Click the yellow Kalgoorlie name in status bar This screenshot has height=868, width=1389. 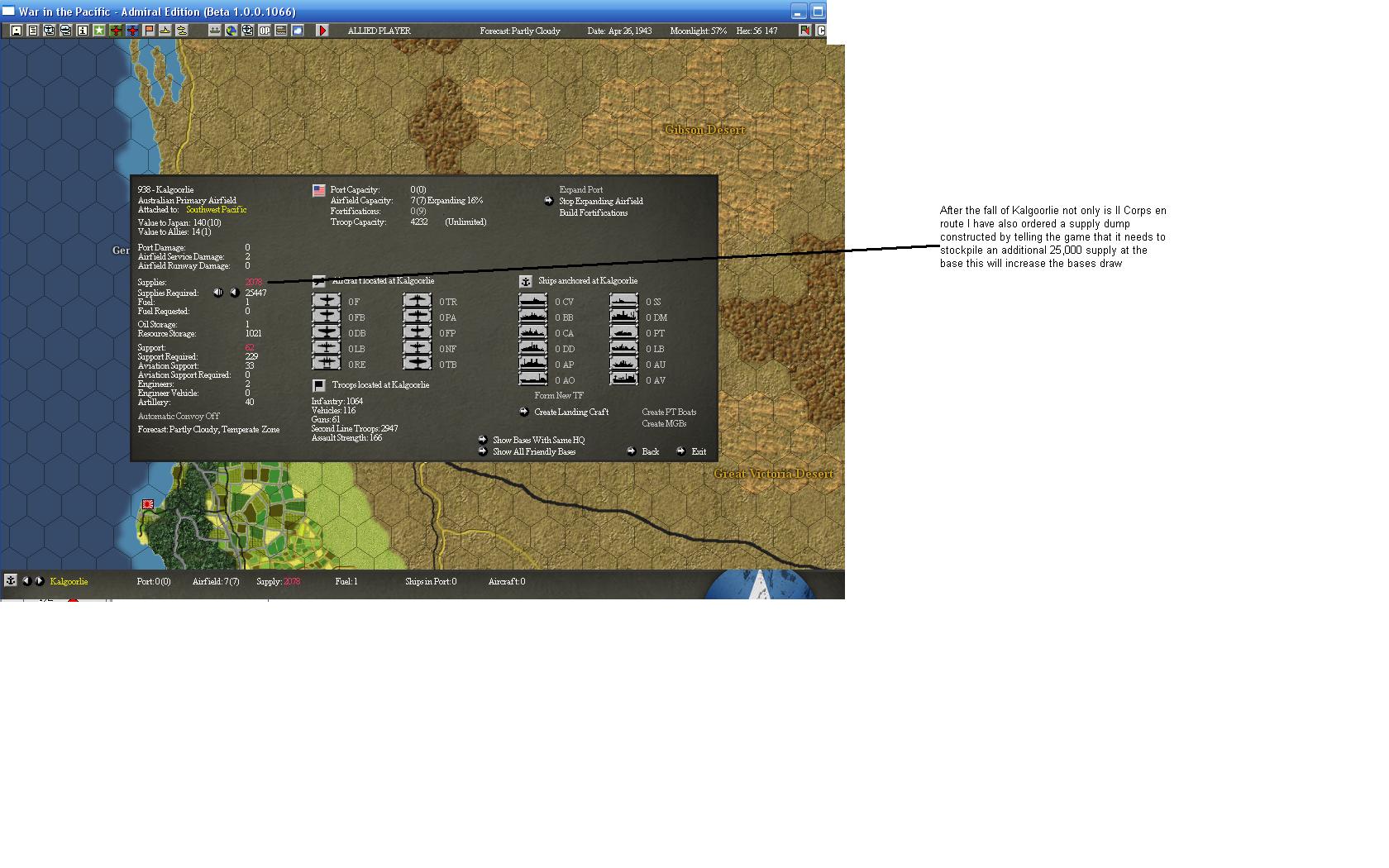click(x=69, y=581)
